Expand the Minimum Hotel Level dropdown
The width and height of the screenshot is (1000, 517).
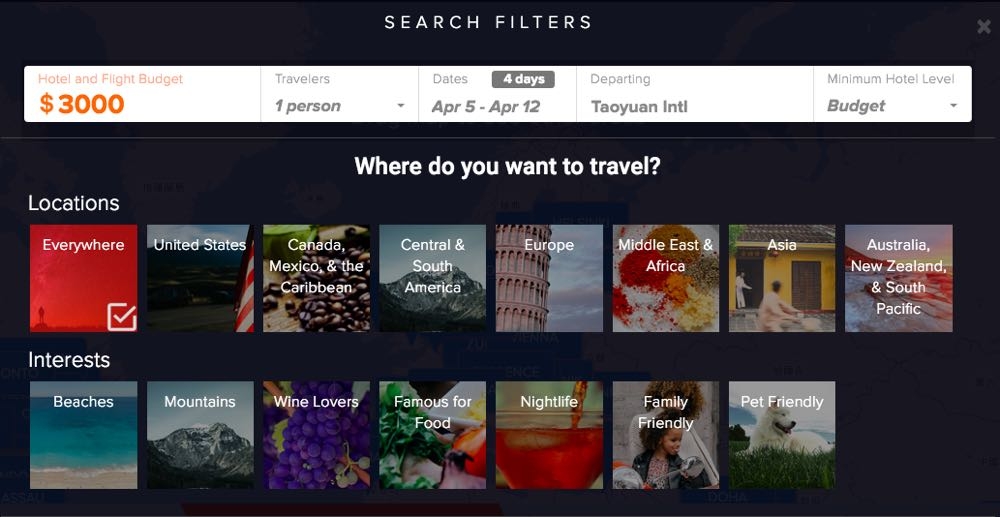point(953,106)
